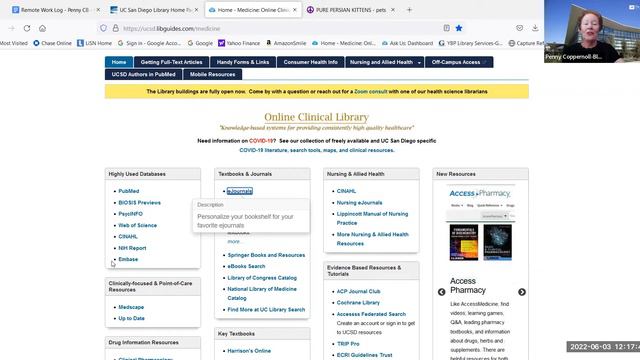The height and width of the screenshot is (360, 640).
Task: Open a new tab with plus icon
Action: (409, 10)
